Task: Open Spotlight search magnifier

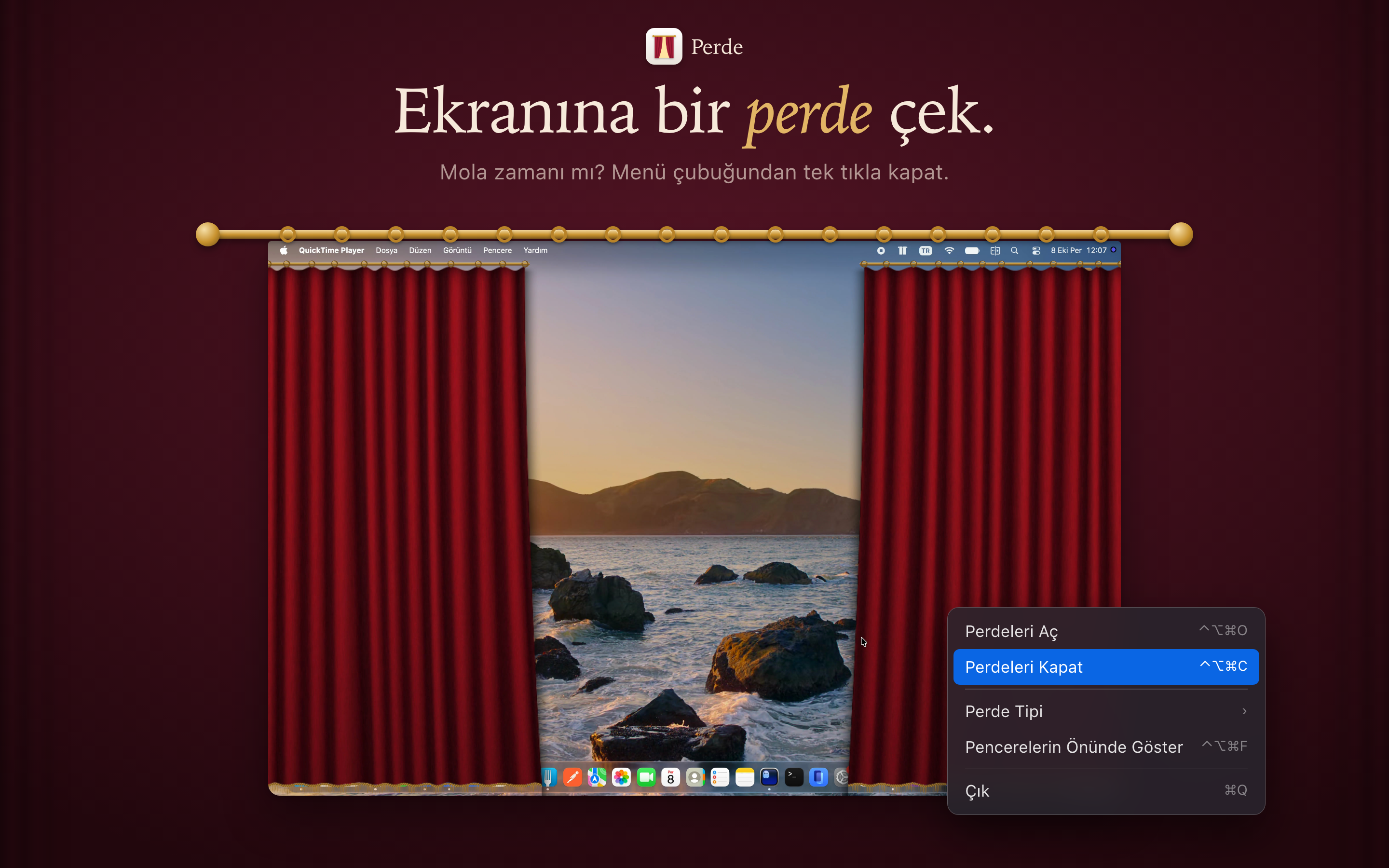Action: click(1014, 250)
